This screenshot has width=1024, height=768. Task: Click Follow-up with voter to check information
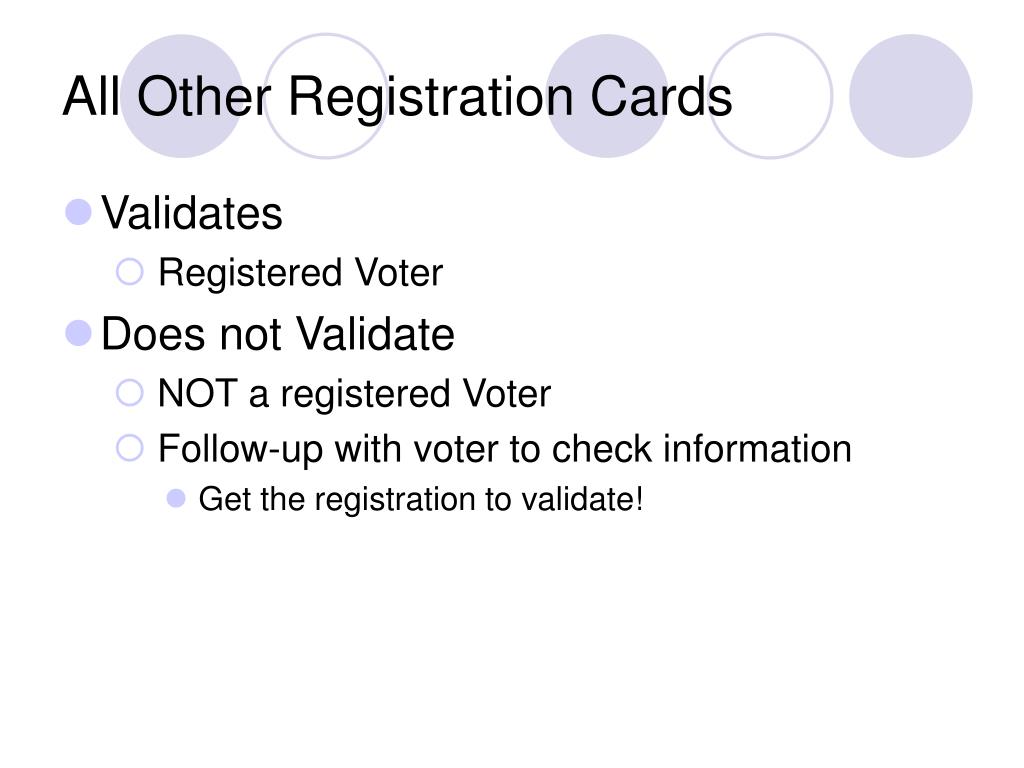[x=505, y=449]
